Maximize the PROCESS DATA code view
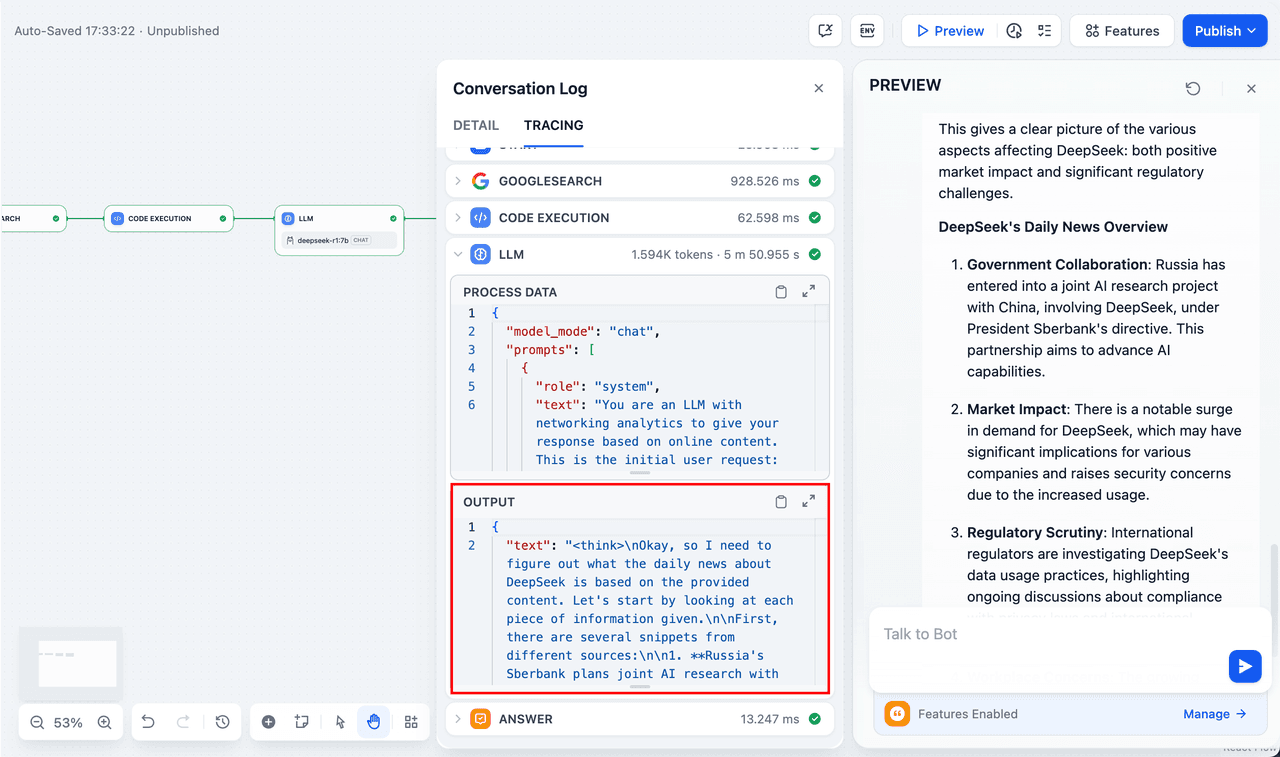The image size is (1280, 757). tap(808, 292)
